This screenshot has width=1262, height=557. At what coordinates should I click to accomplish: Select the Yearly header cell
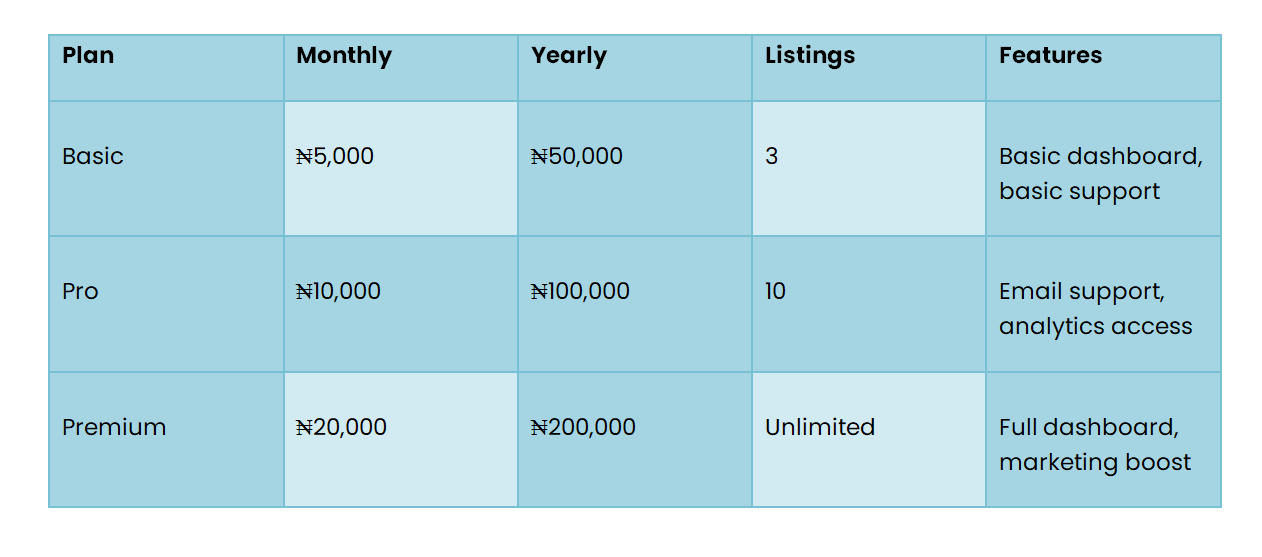[x=635, y=68]
